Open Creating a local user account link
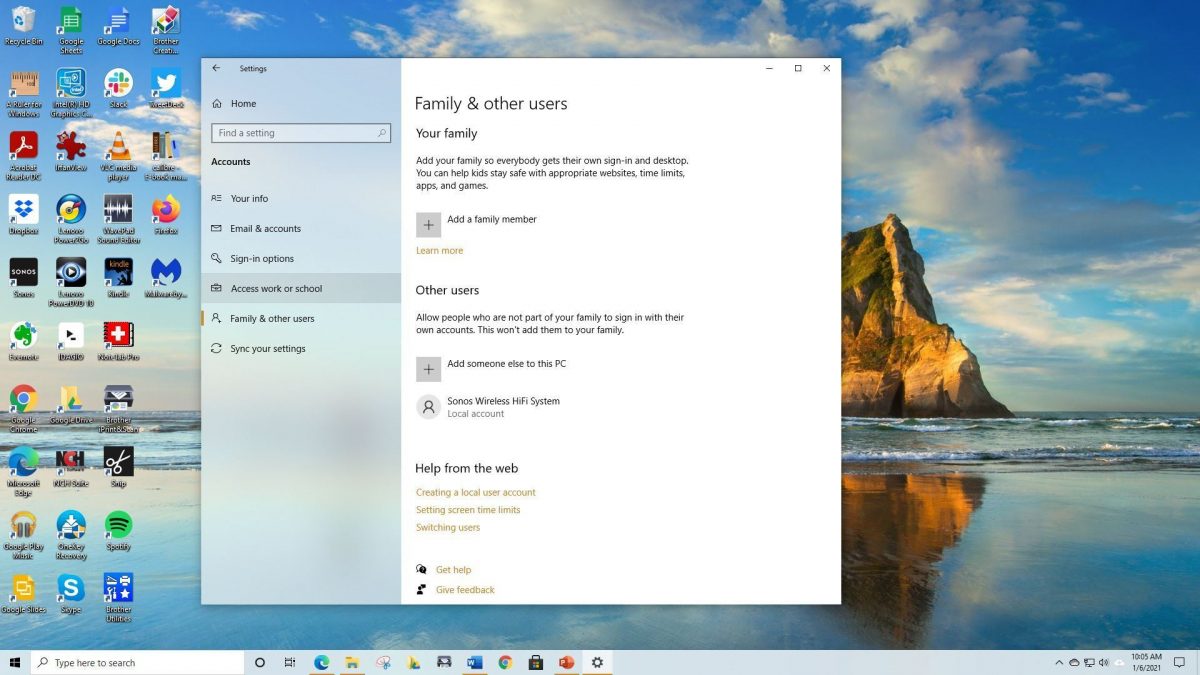The width and height of the screenshot is (1200, 675). [475, 493]
